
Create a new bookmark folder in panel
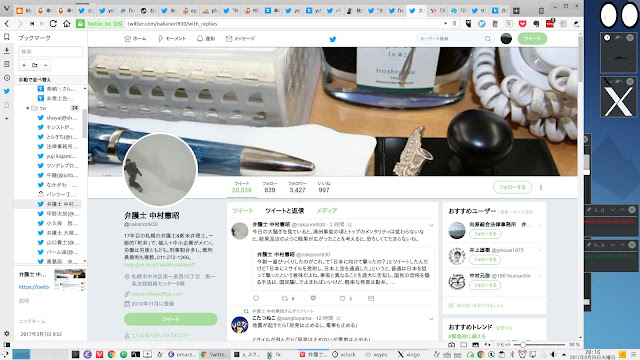click(35, 65)
